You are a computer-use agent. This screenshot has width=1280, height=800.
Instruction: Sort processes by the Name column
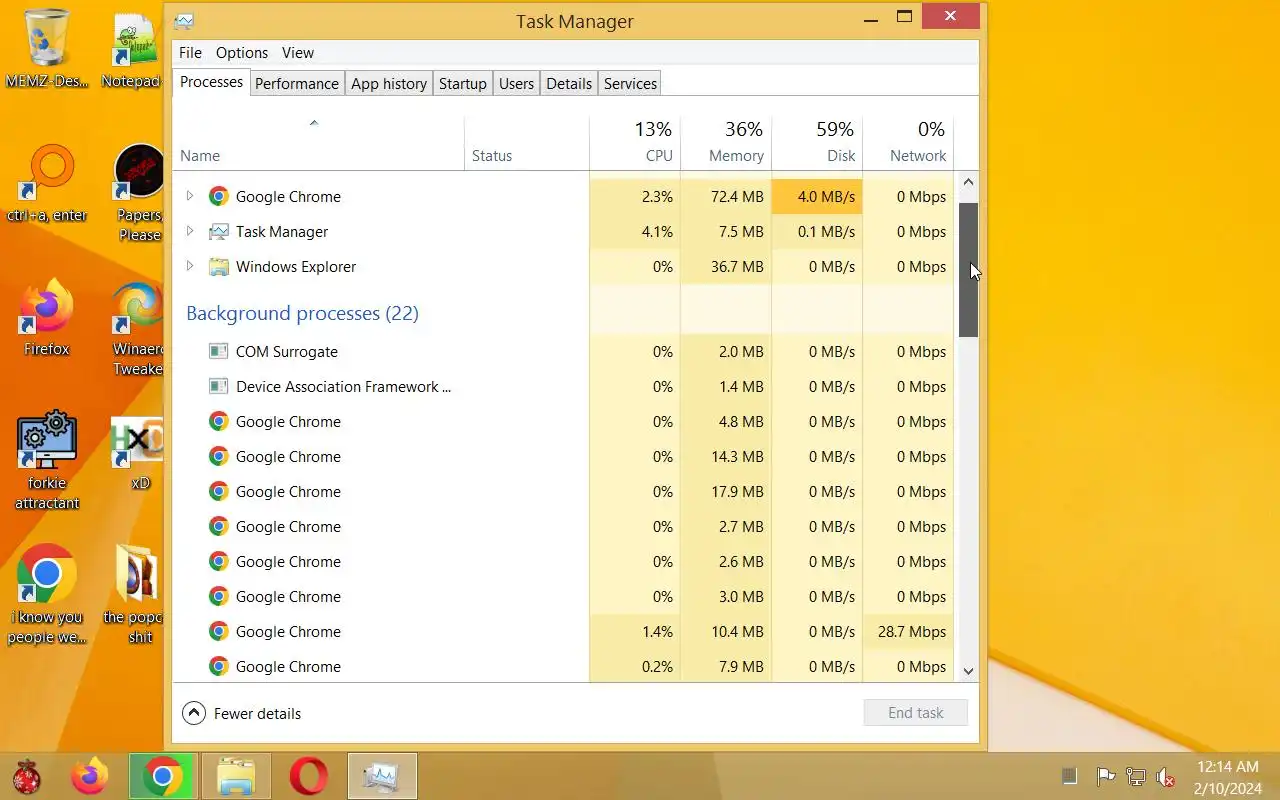point(318,143)
